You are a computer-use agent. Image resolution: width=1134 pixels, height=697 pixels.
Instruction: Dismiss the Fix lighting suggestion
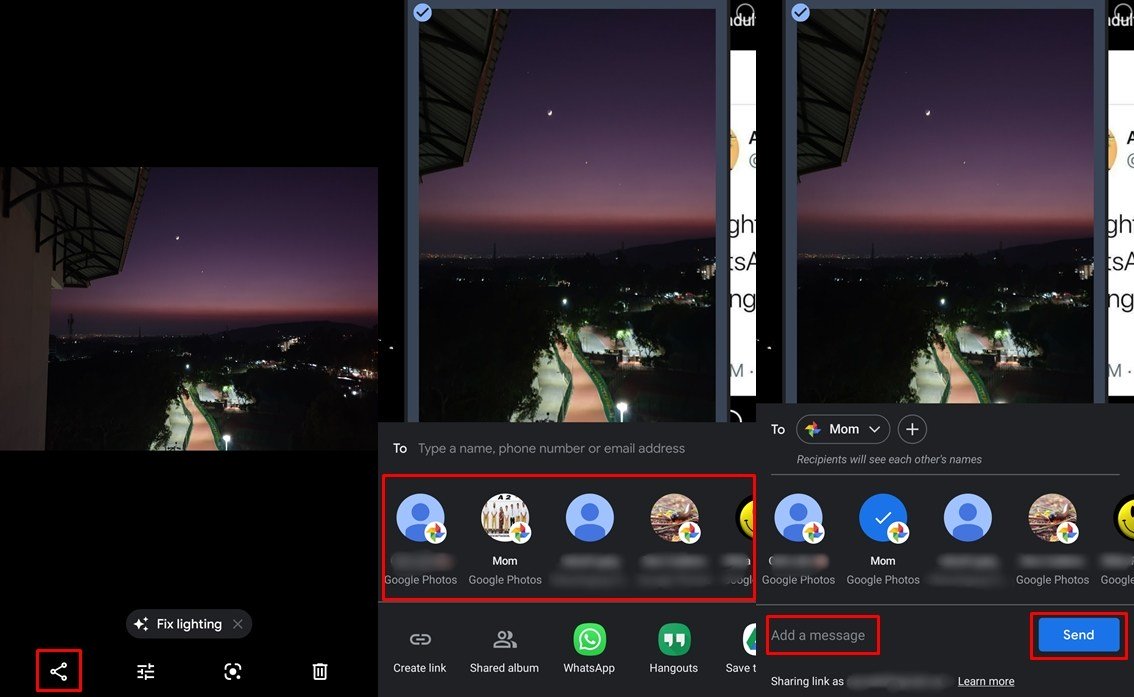[238, 624]
